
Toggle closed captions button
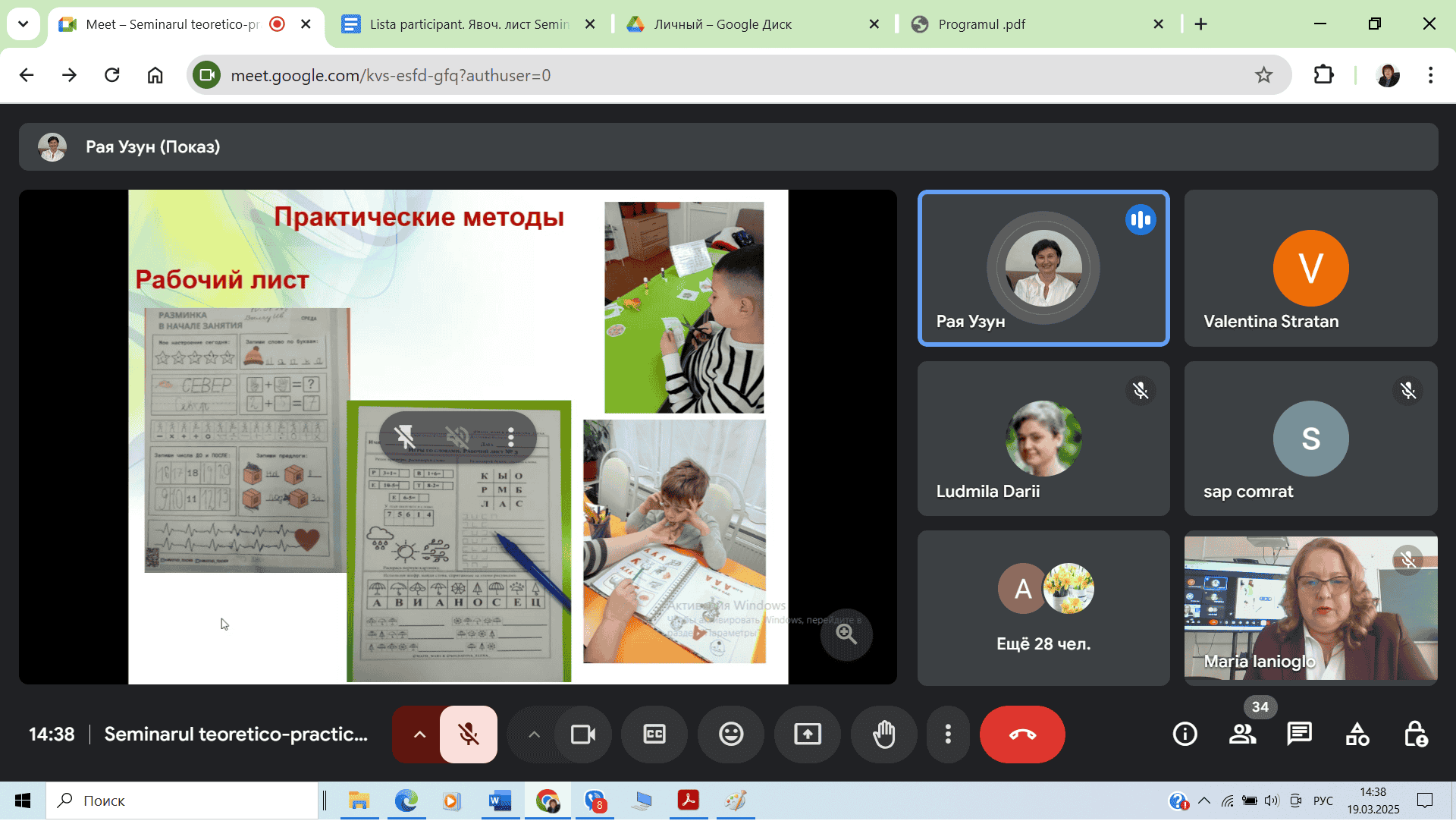654,734
